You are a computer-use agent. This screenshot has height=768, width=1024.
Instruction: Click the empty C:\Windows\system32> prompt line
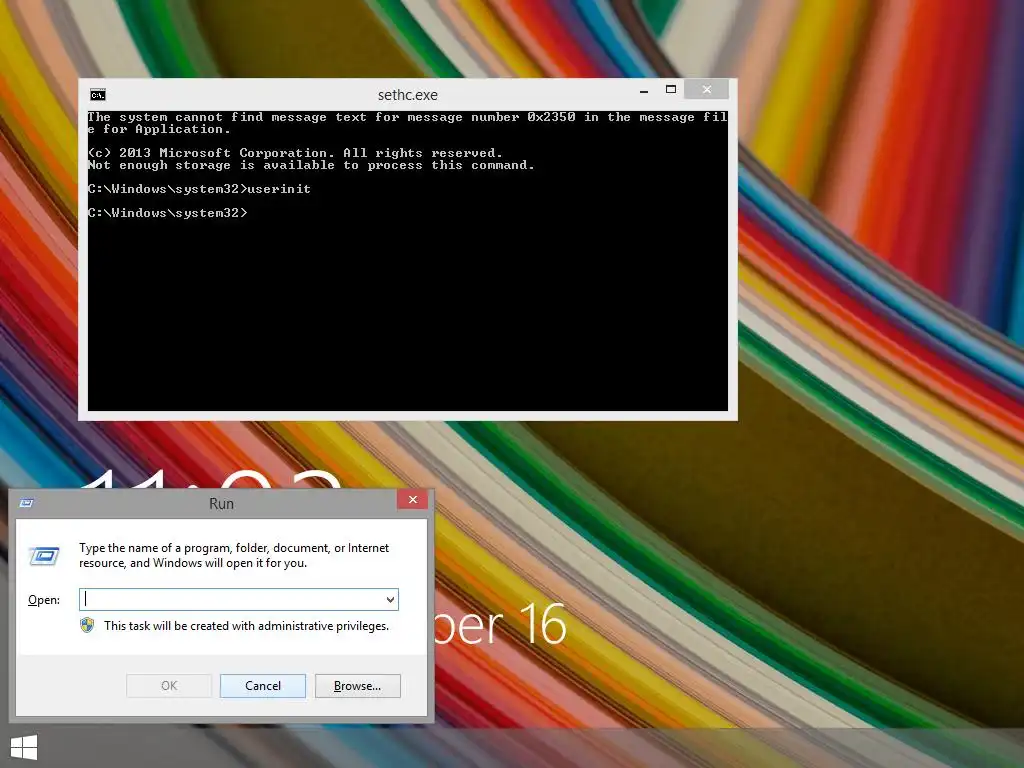[168, 212]
